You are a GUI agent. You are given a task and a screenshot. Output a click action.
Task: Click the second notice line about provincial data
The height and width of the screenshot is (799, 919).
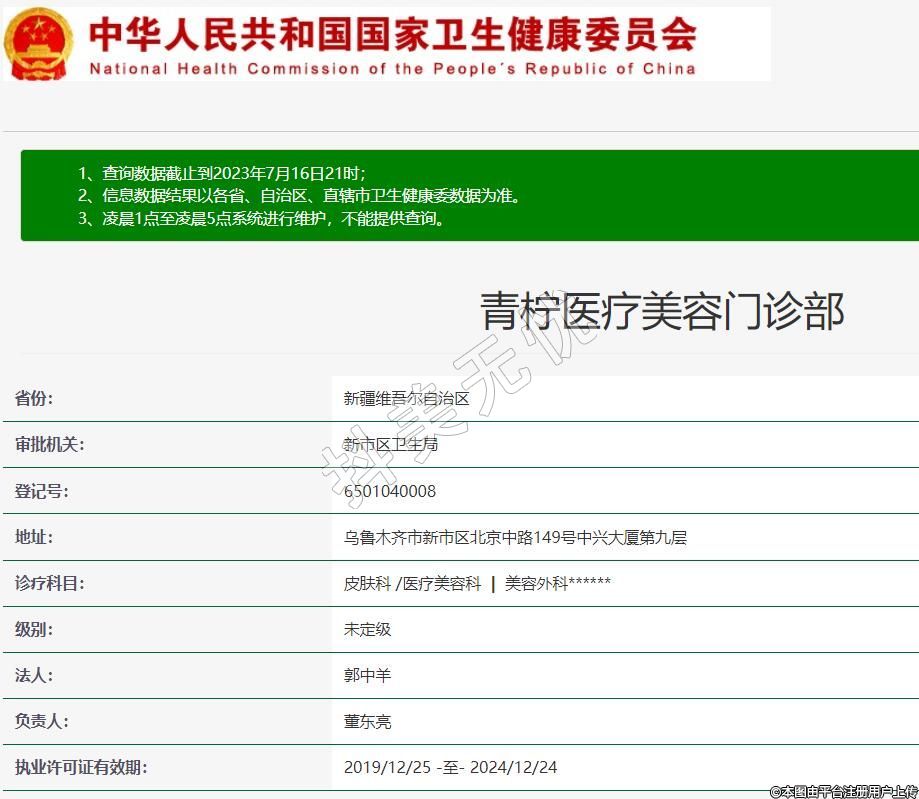tap(299, 195)
